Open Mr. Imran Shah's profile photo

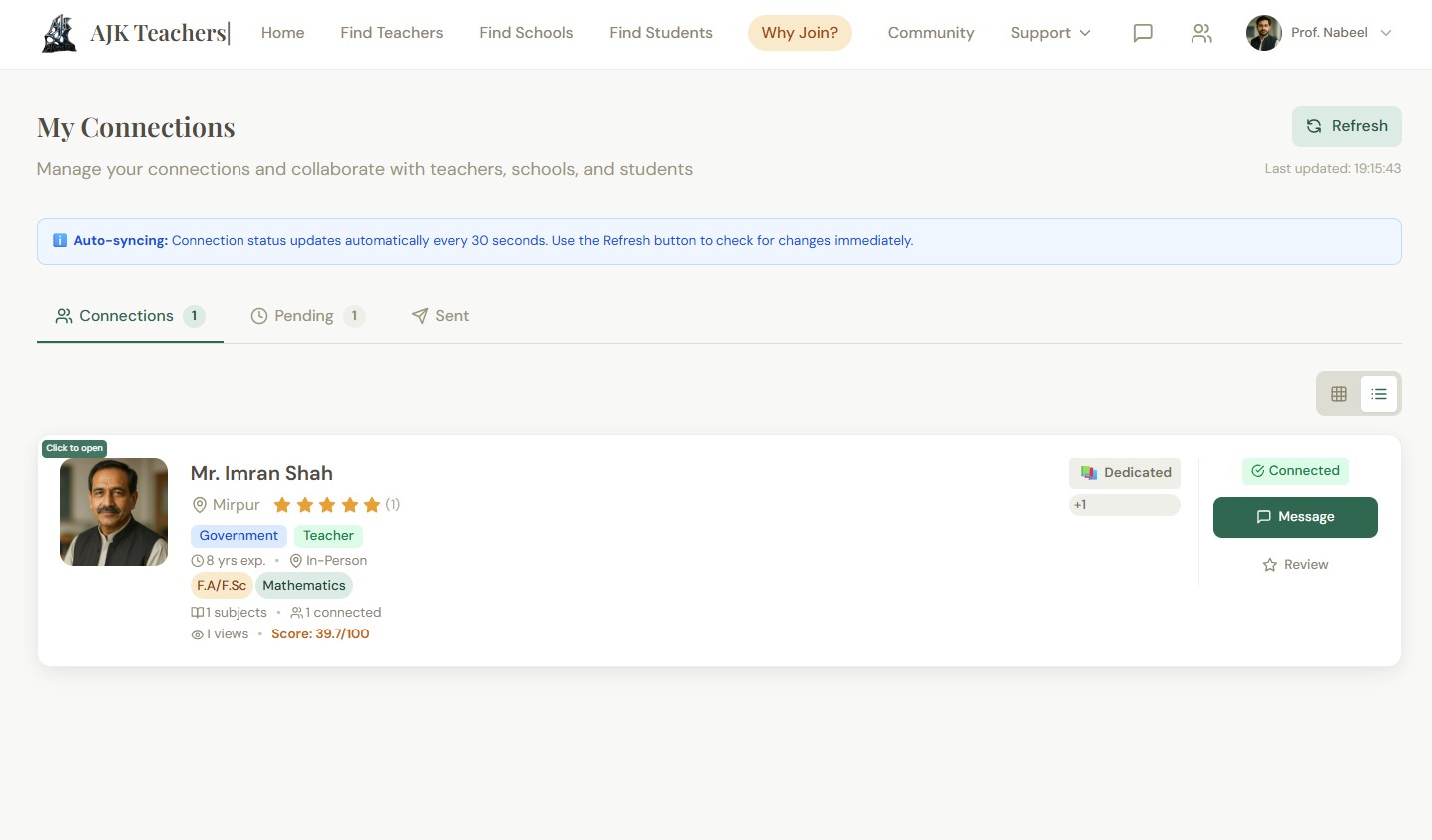114,512
